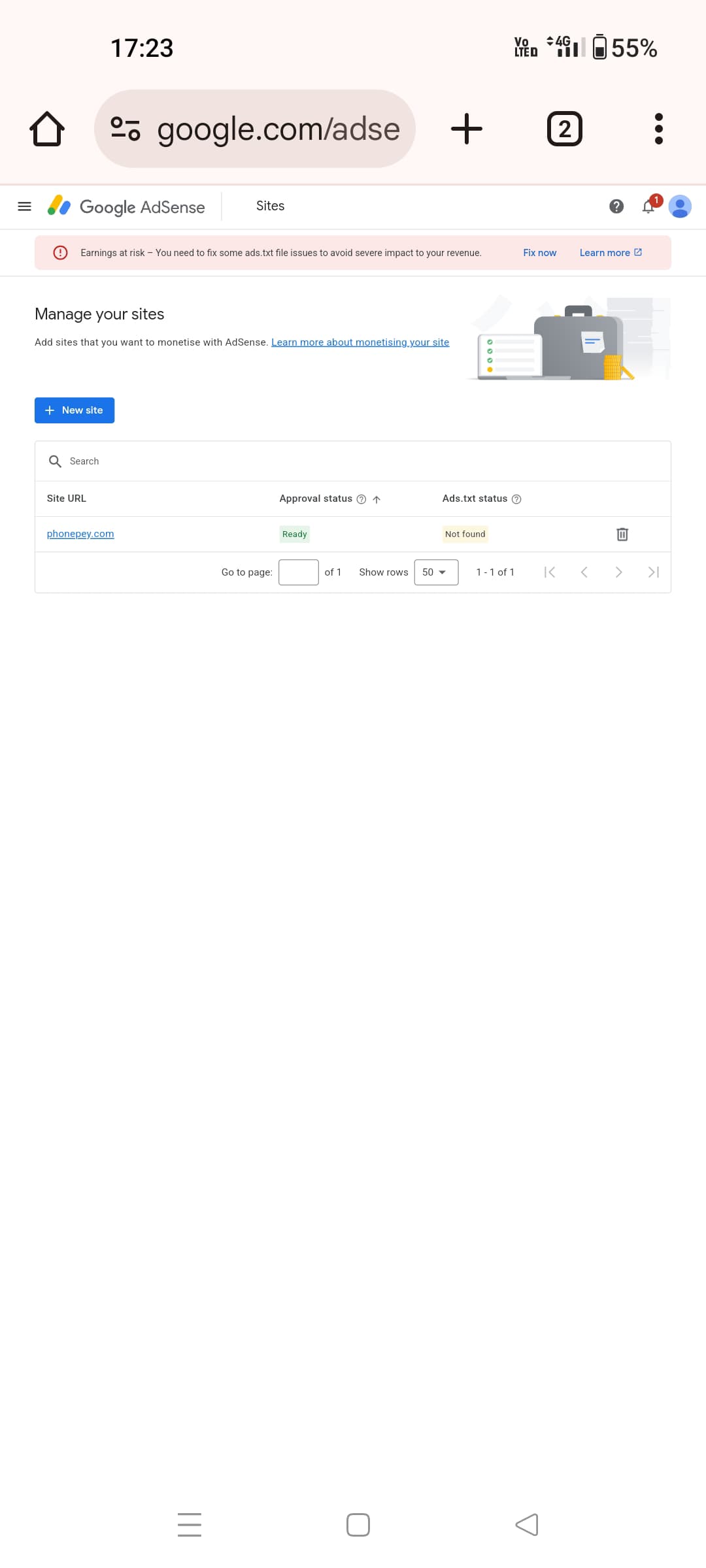The height and width of the screenshot is (1568, 706).
Task: Click the Site URL column header
Action: (67, 498)
